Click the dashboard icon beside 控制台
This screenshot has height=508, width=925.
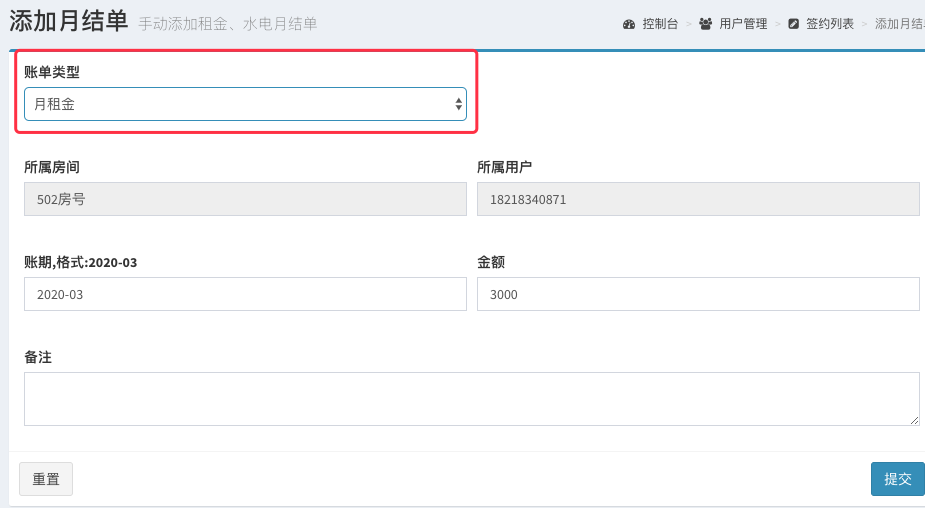click(629, 24)
